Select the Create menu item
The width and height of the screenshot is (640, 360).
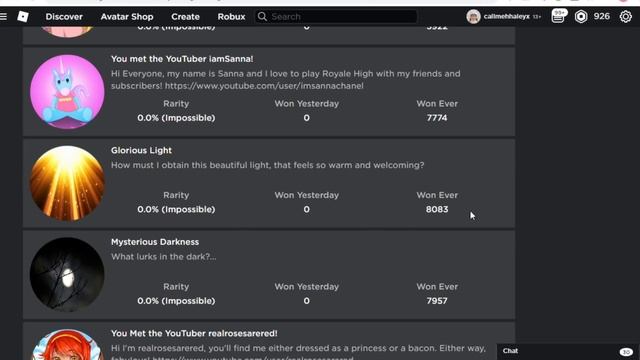[x=185, y=17]
